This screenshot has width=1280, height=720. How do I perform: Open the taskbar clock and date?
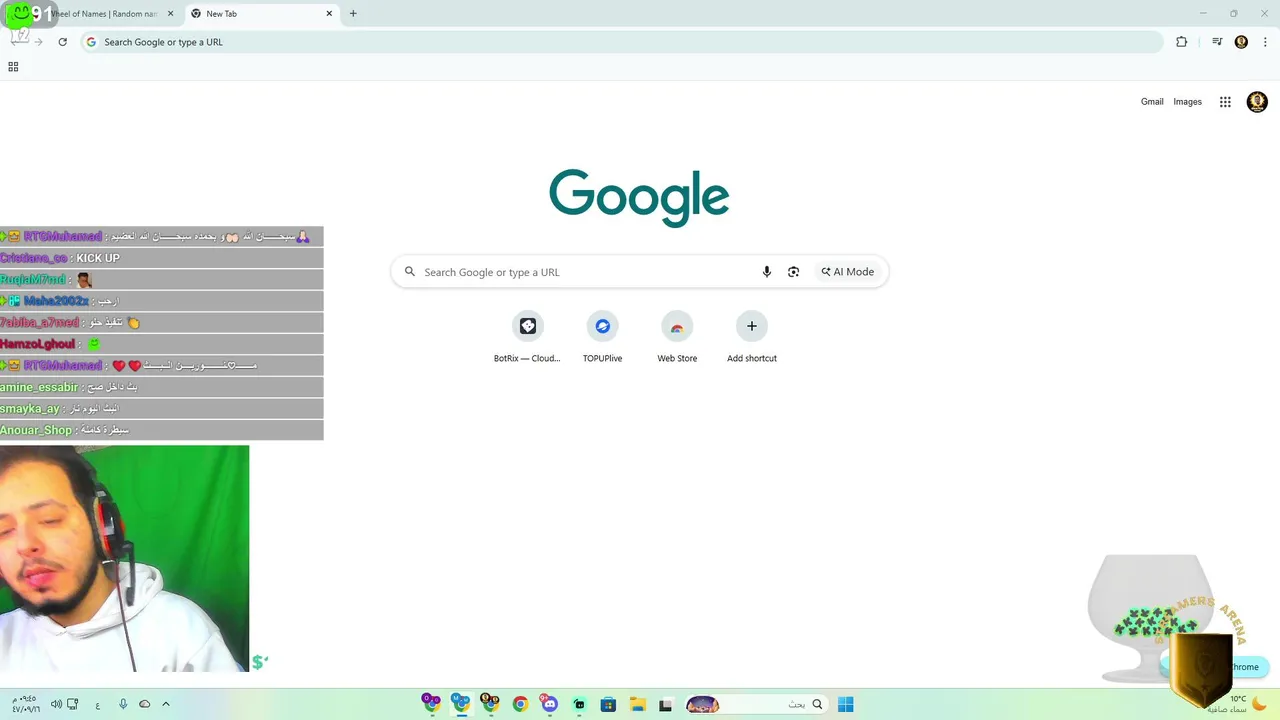26,704
